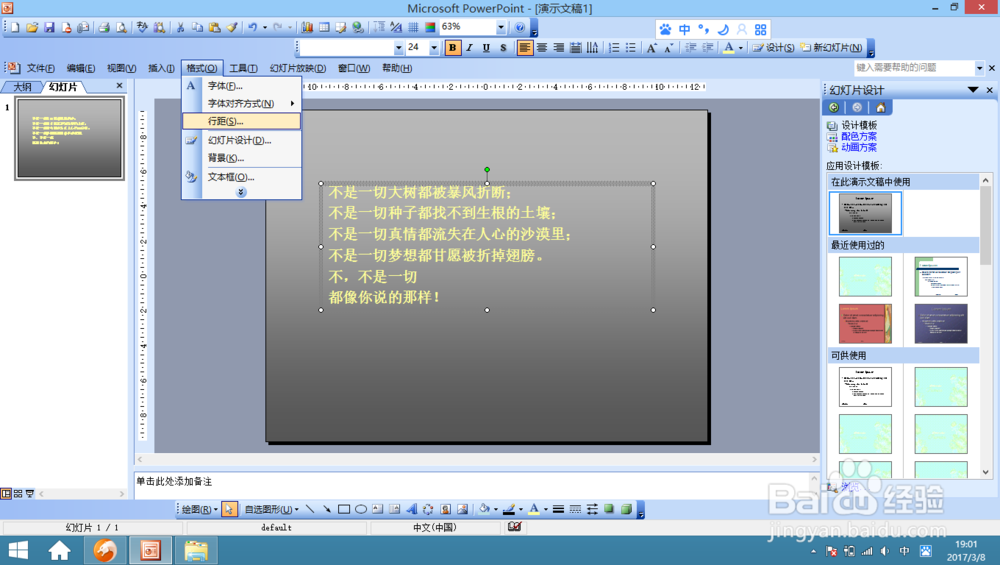Click the help search input field
Screen dimensions: 1000x565
[x=915, y=68]
